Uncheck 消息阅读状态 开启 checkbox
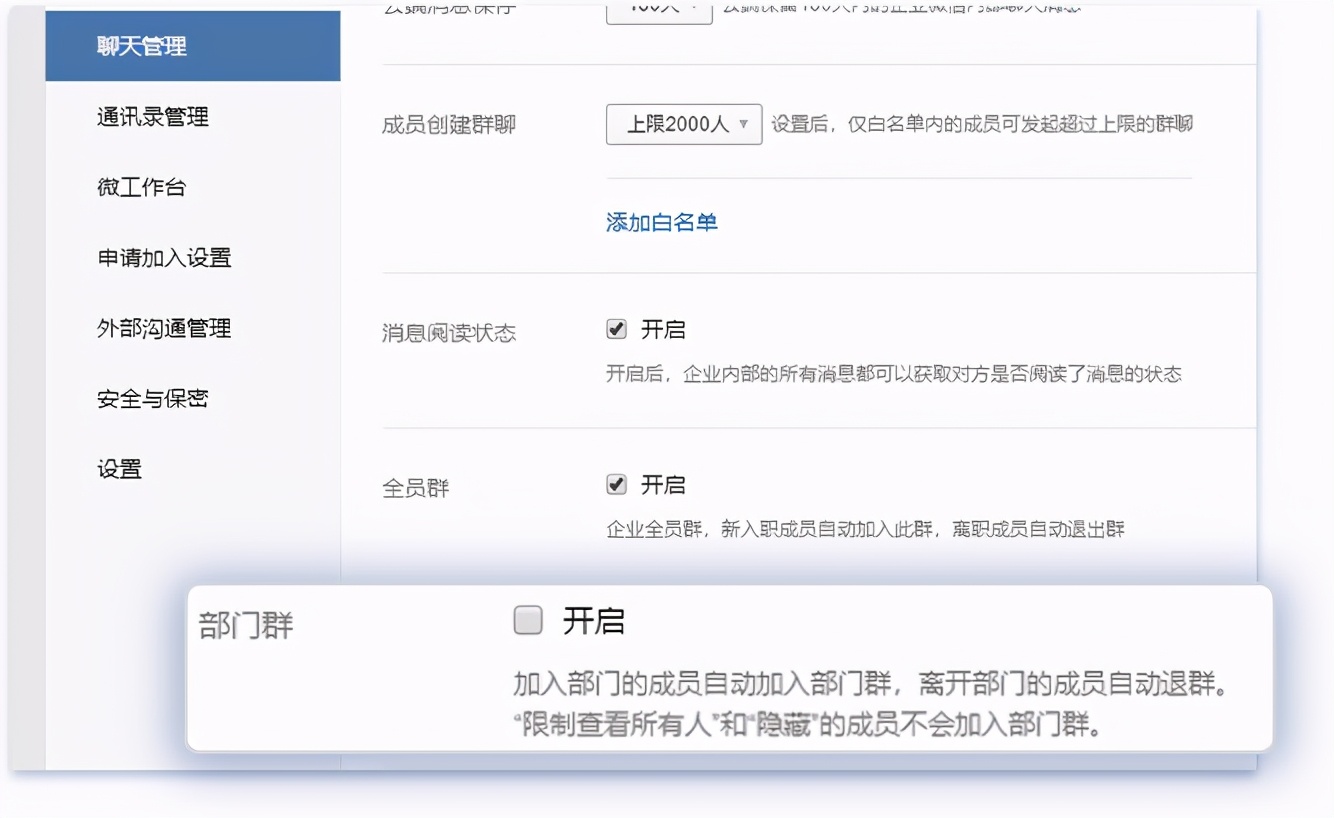This screenshot has height=818, width=1334. click(617, 329)
